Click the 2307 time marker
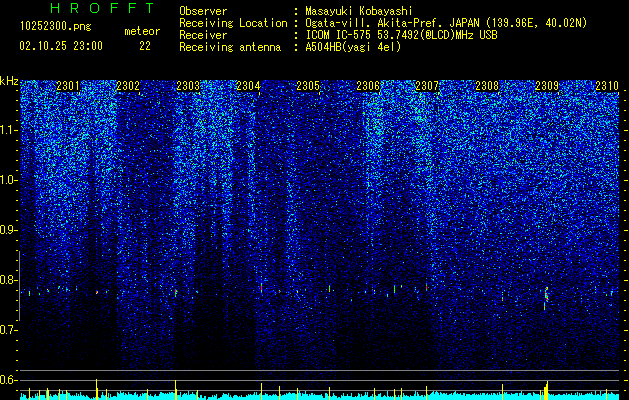This screenshot has height=400, width=629. [427, 86]
